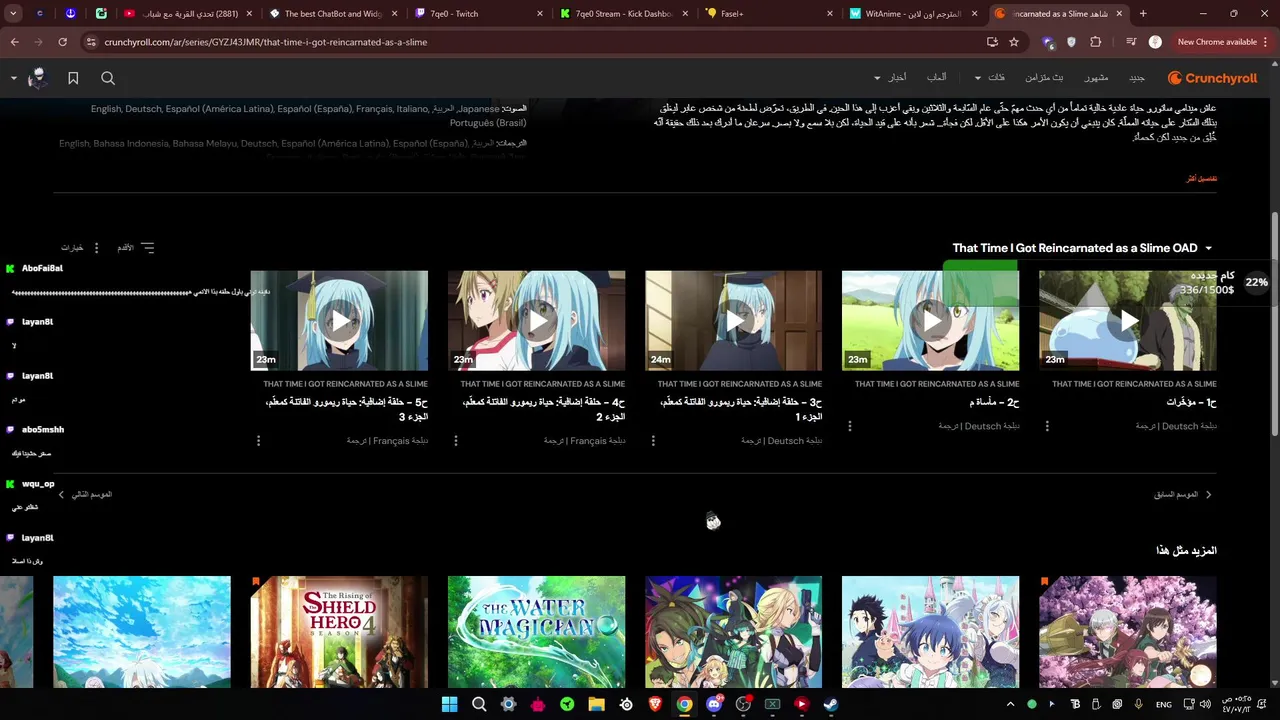1280x720 pixels.
Task: Switch to The best ChatBot and Widget tab
Action: pyautogui.click(x=334, y=14)
